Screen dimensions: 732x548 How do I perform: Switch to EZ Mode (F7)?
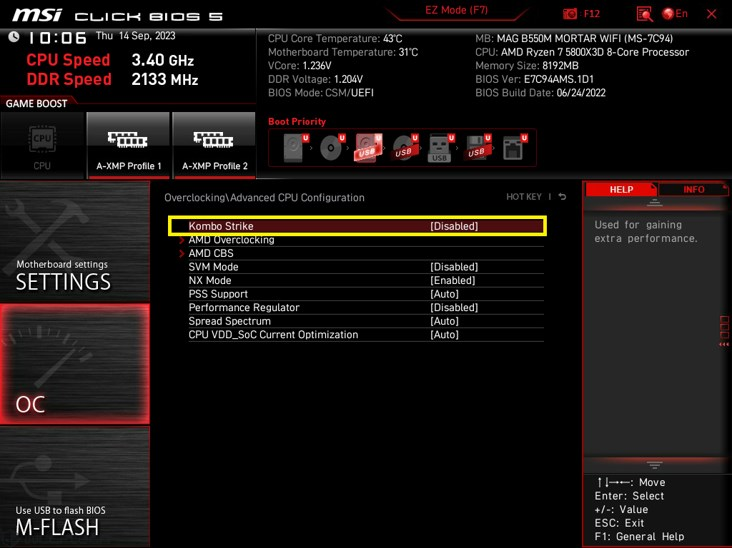click(x=456, y=10)
